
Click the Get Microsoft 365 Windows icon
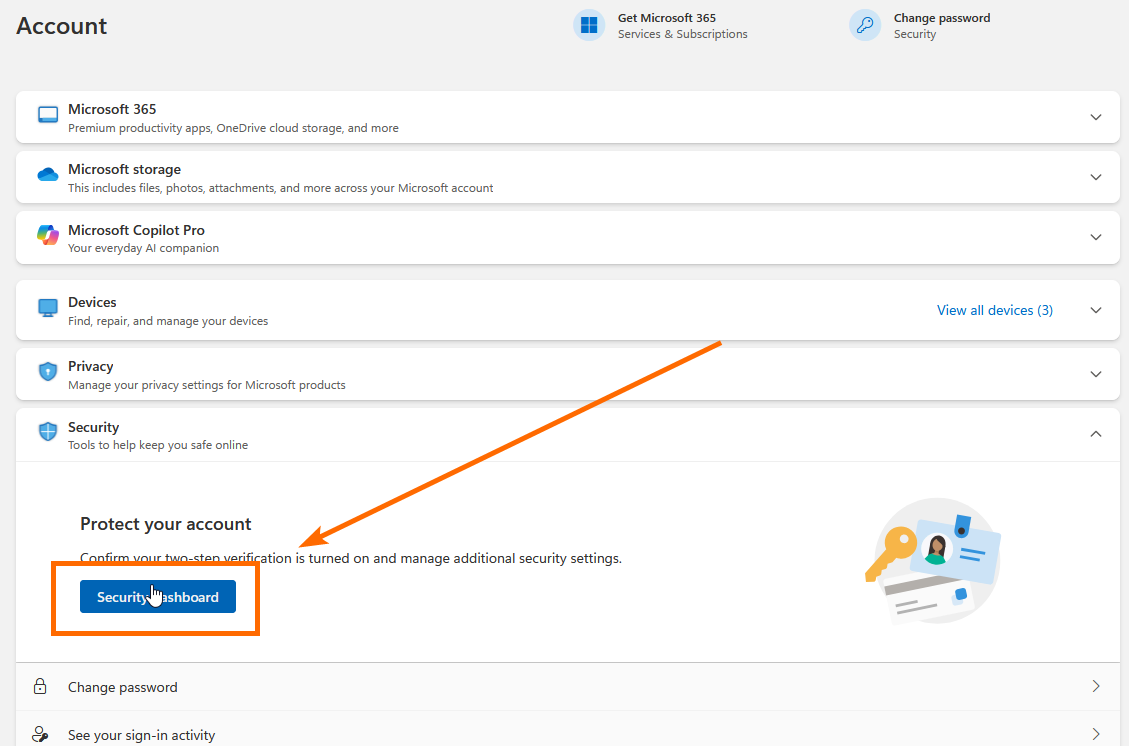[x=589, y=25]
